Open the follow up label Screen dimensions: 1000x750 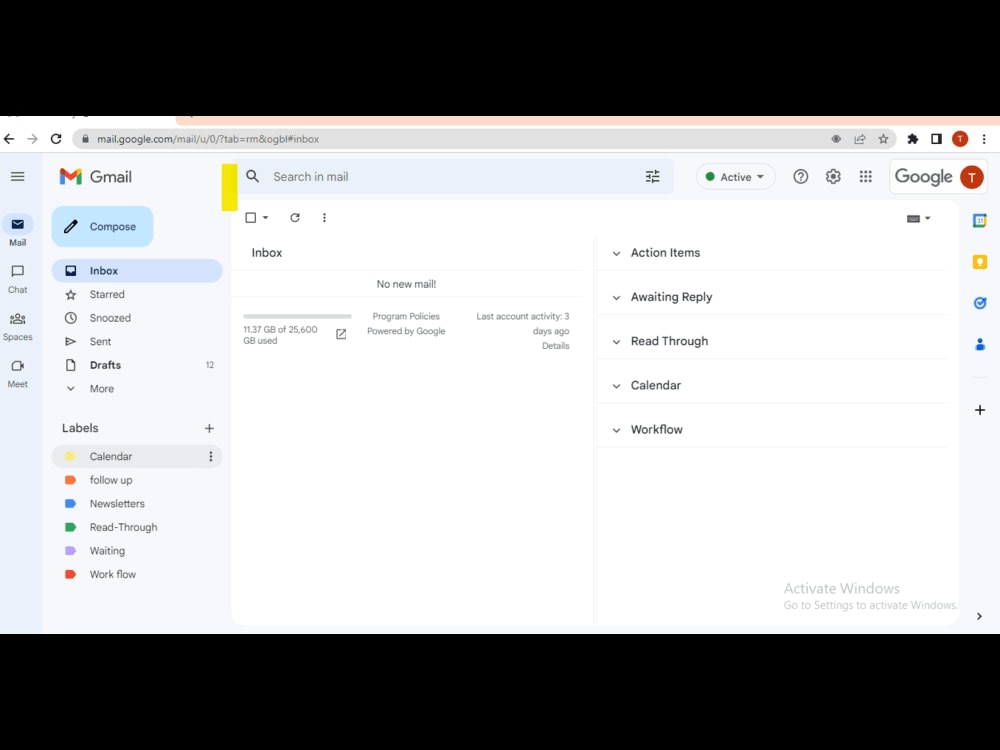[x=137, y=480]
